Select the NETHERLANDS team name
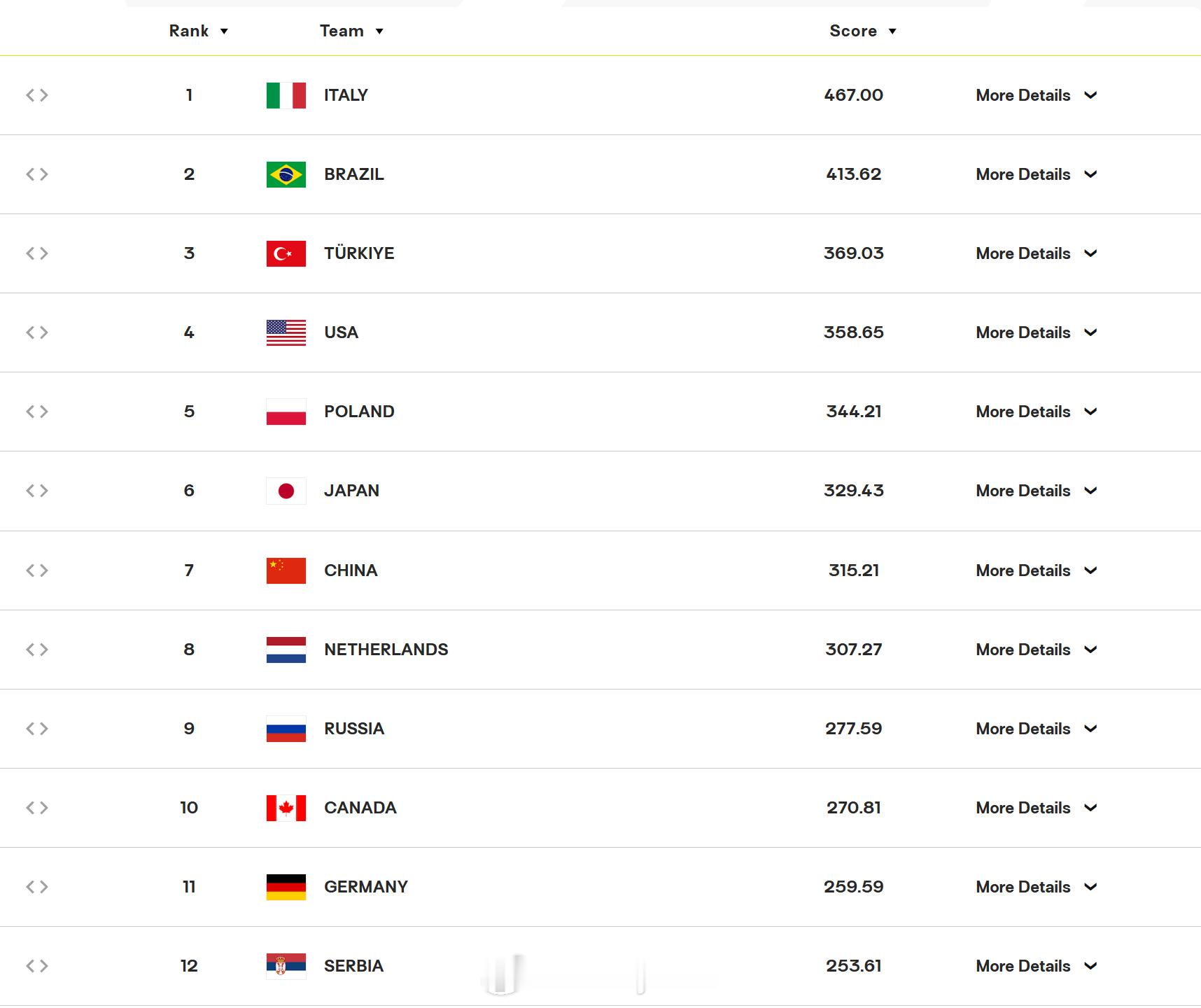Screen dimensions: 1201x1008 (386, 650)
